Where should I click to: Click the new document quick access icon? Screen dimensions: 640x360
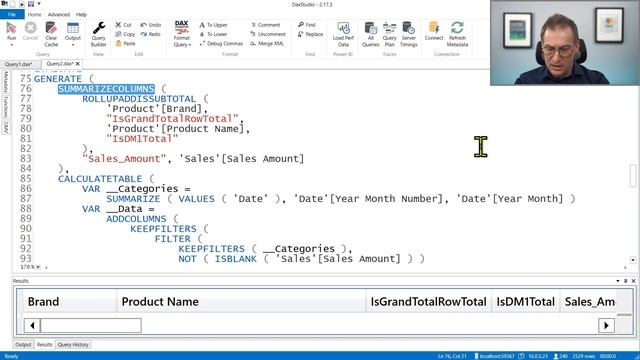[x=13, y=4]
